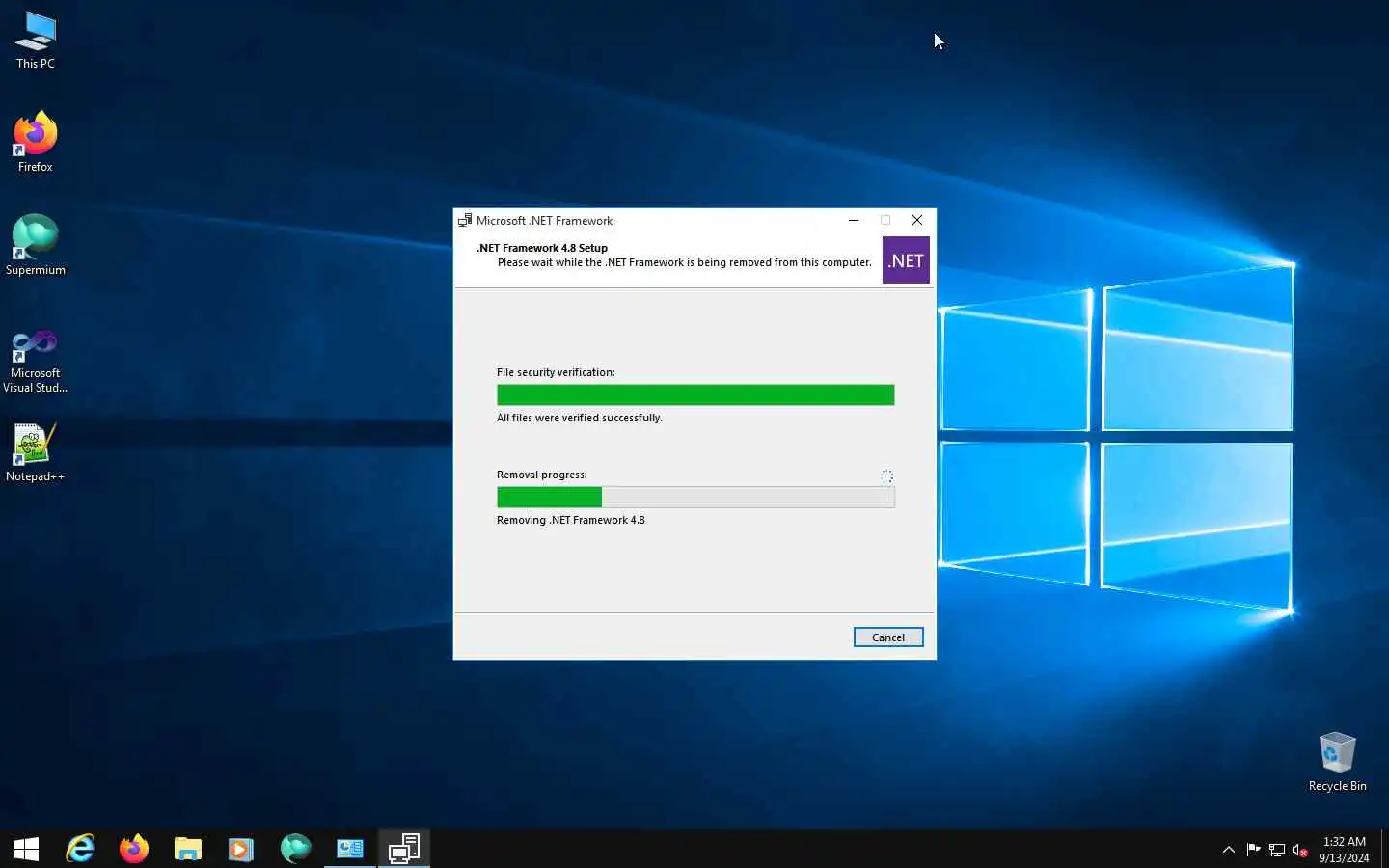Launch Internet Explorer from the taskbar
The width and height of the screenshot is (1389, 868).
pos(80,849)
